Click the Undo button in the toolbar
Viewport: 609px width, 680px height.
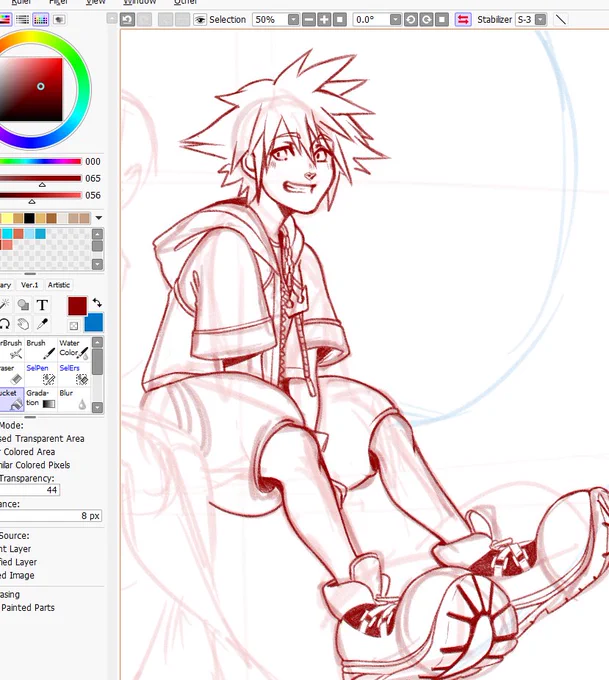click(127, 20)
